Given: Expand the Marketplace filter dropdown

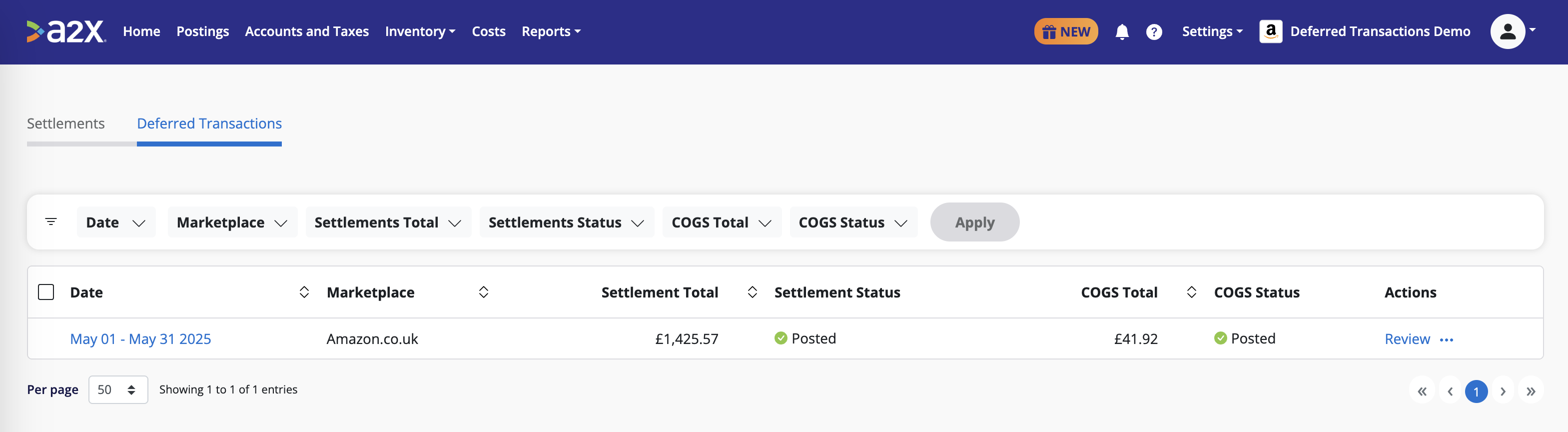Looking at the screenshot, I should click(x=232, y=222).
